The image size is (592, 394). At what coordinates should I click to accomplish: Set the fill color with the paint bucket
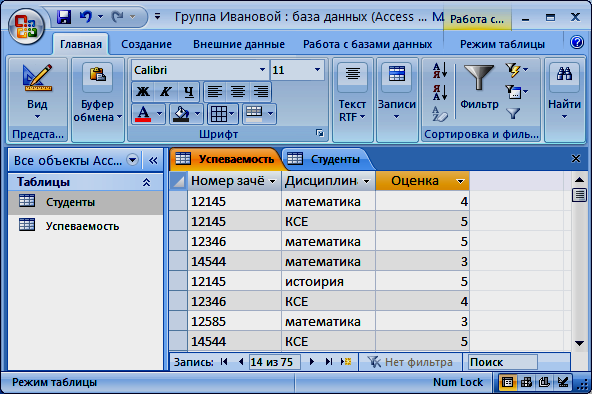coord(181,114)
